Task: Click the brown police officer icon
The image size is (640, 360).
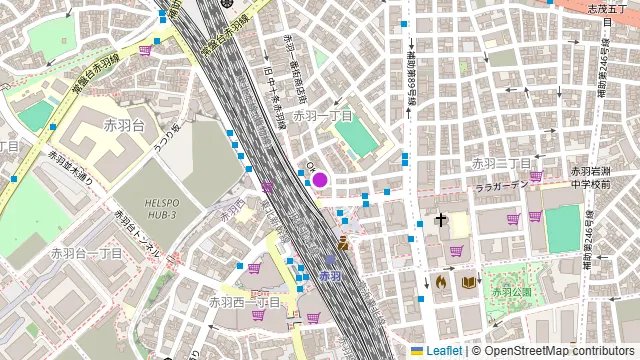Action: point(343,242)
